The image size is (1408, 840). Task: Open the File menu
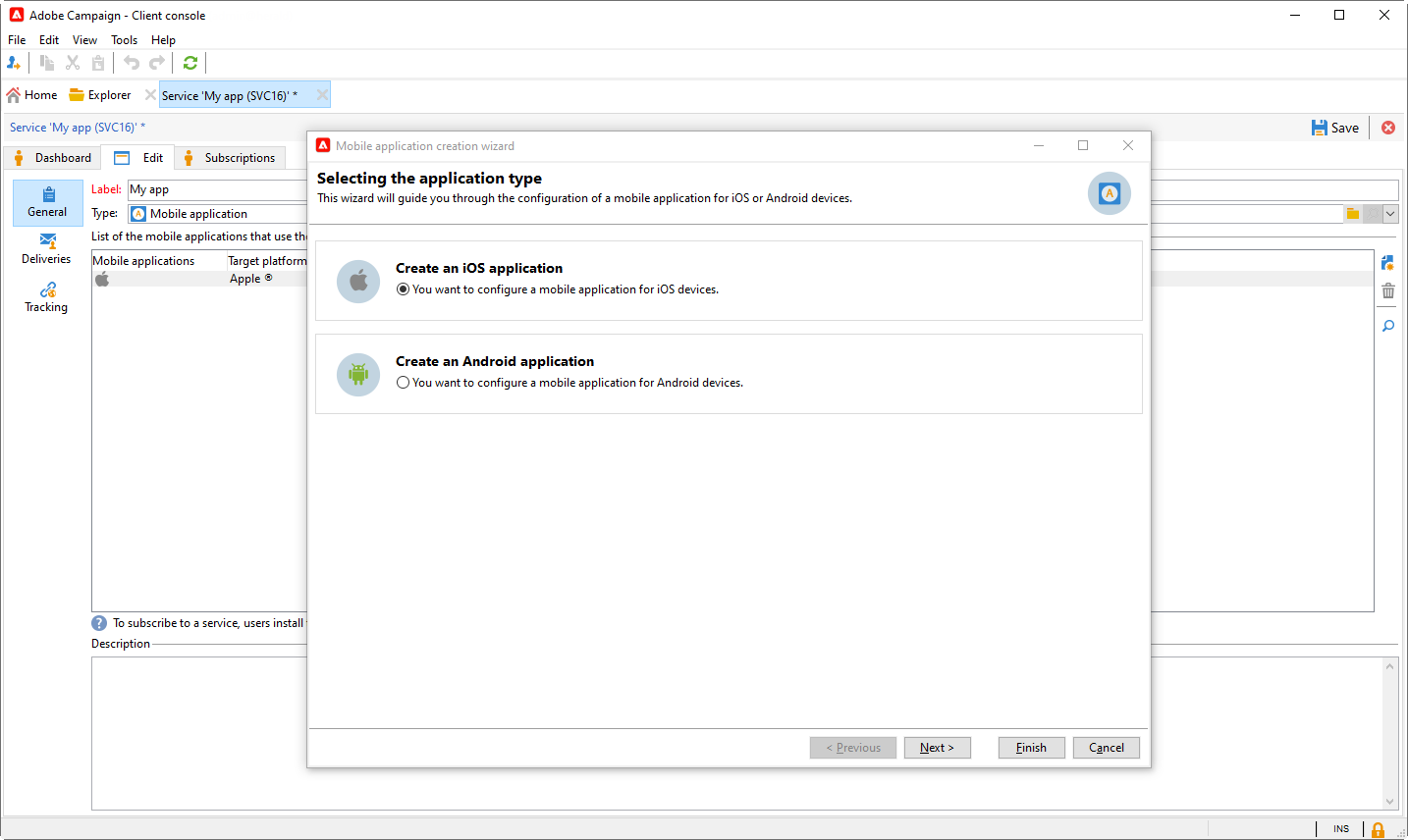17,40
